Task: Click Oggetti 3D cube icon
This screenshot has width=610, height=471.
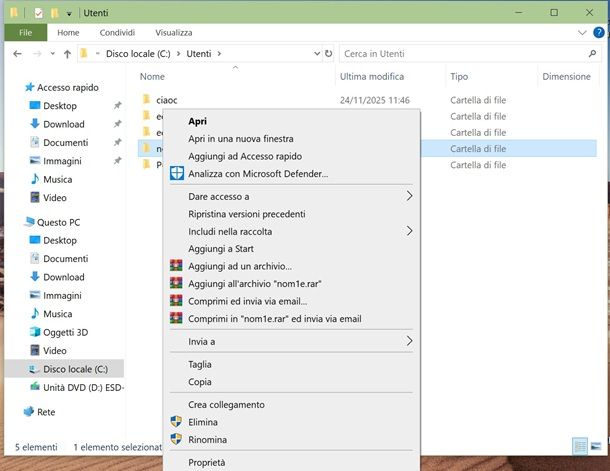Action: [x=35, y=332]
